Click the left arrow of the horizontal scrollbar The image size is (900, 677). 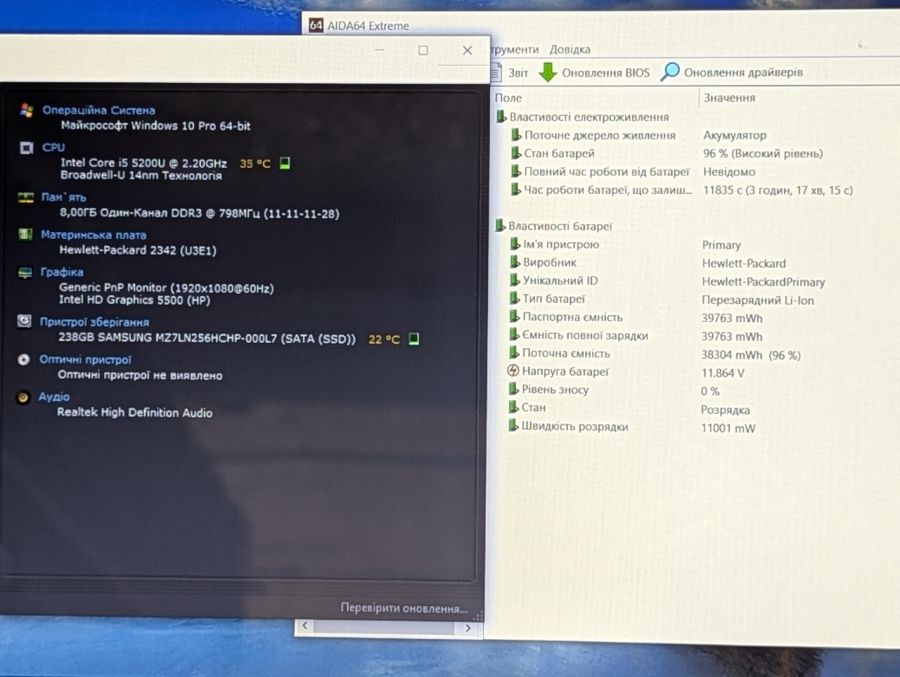304,626
